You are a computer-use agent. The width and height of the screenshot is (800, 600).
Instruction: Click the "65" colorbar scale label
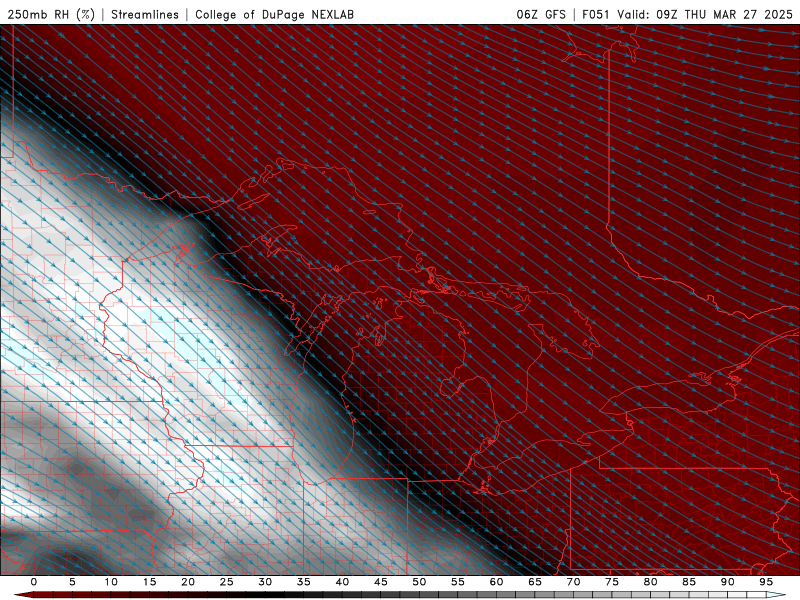(535, 582)
